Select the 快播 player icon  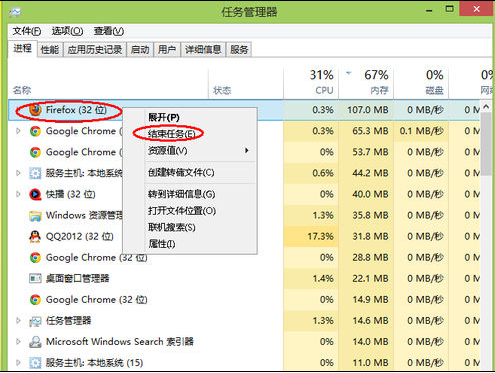pyautogui.click(x=35, y=194)
